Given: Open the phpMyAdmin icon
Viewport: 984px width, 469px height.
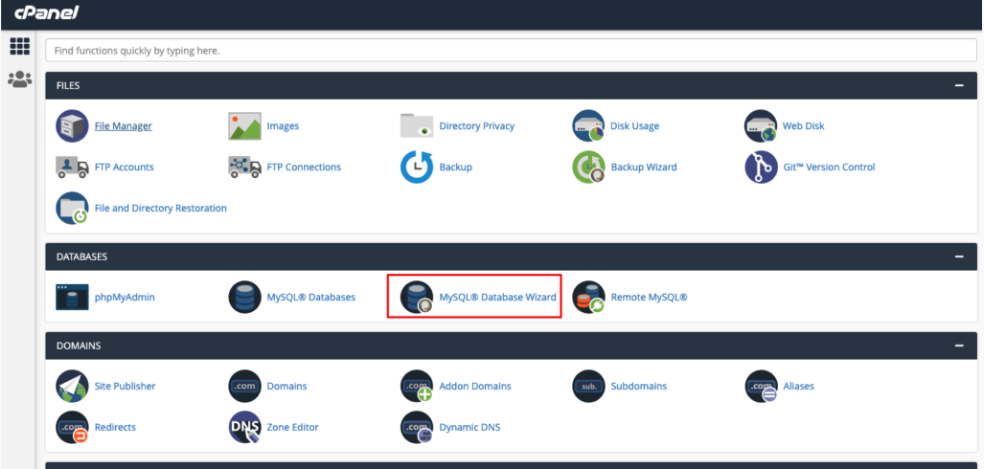Looking at the screenshot, I should (x=72, y=297).
